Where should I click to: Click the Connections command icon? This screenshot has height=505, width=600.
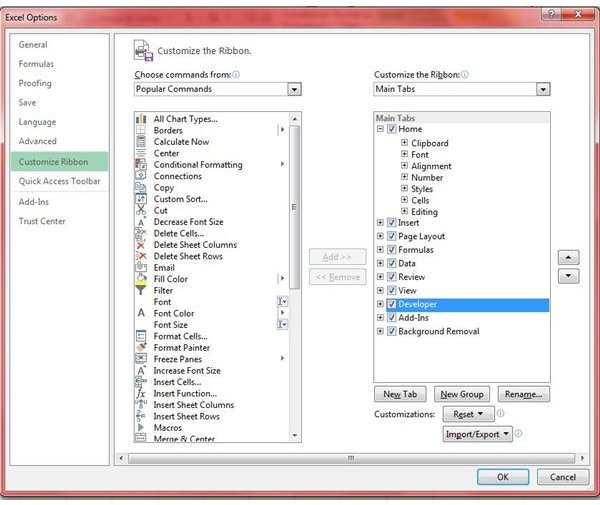coord(141,176)
